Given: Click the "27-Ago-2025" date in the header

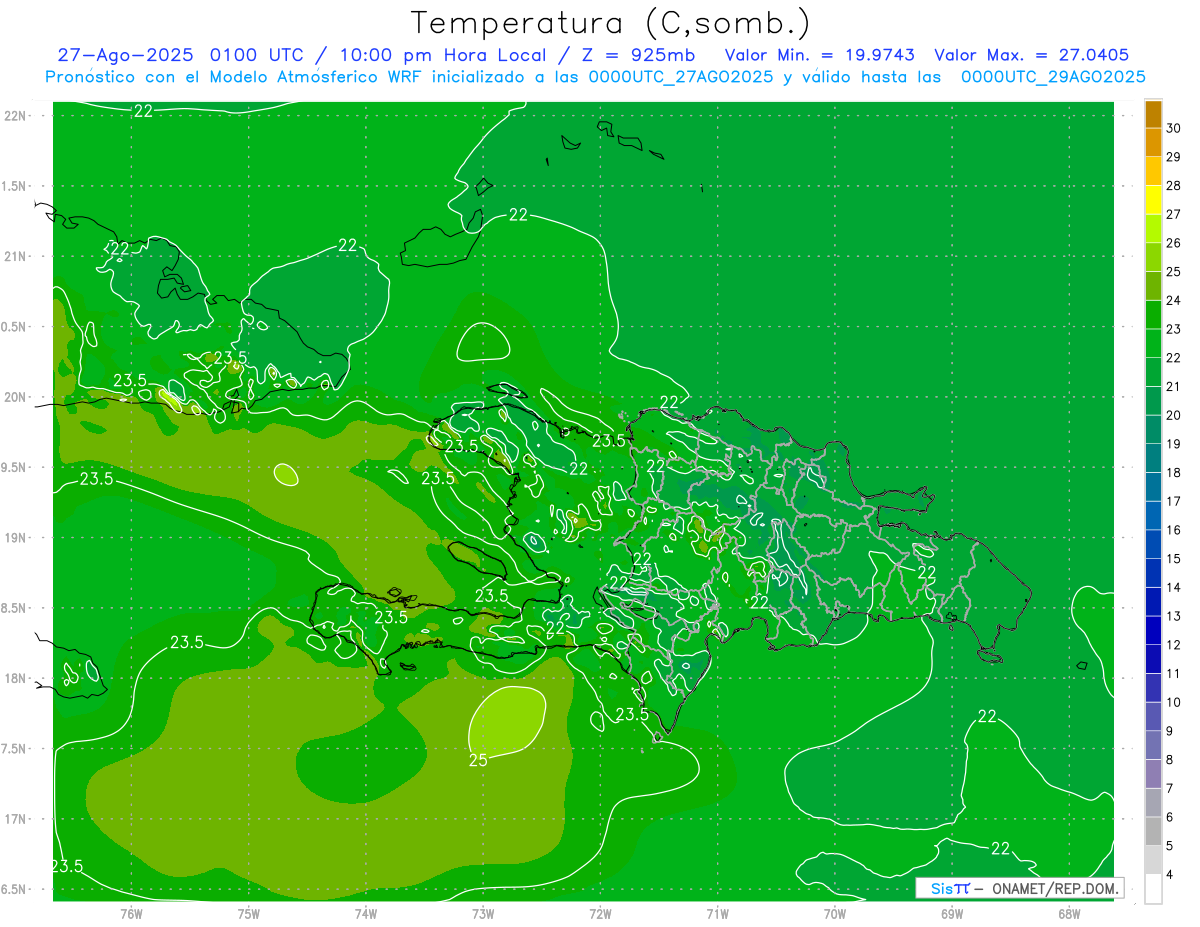Looking at the screenshot, I should (x=125, y=55).
